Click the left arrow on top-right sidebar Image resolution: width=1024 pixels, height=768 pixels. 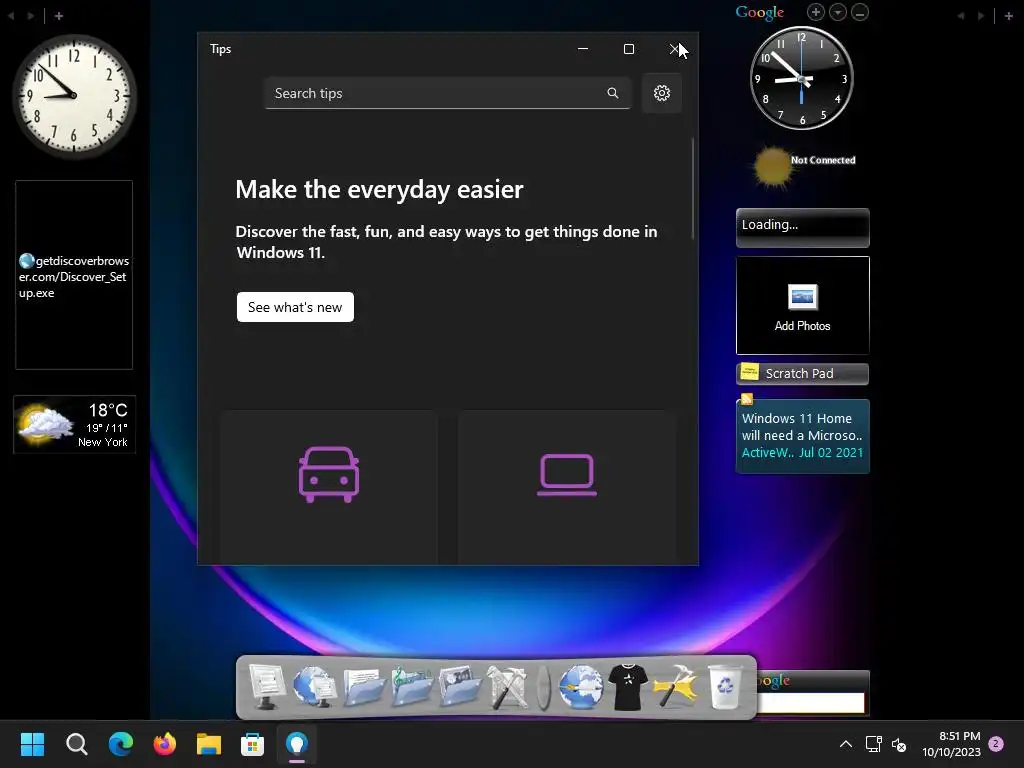point(961,16)
